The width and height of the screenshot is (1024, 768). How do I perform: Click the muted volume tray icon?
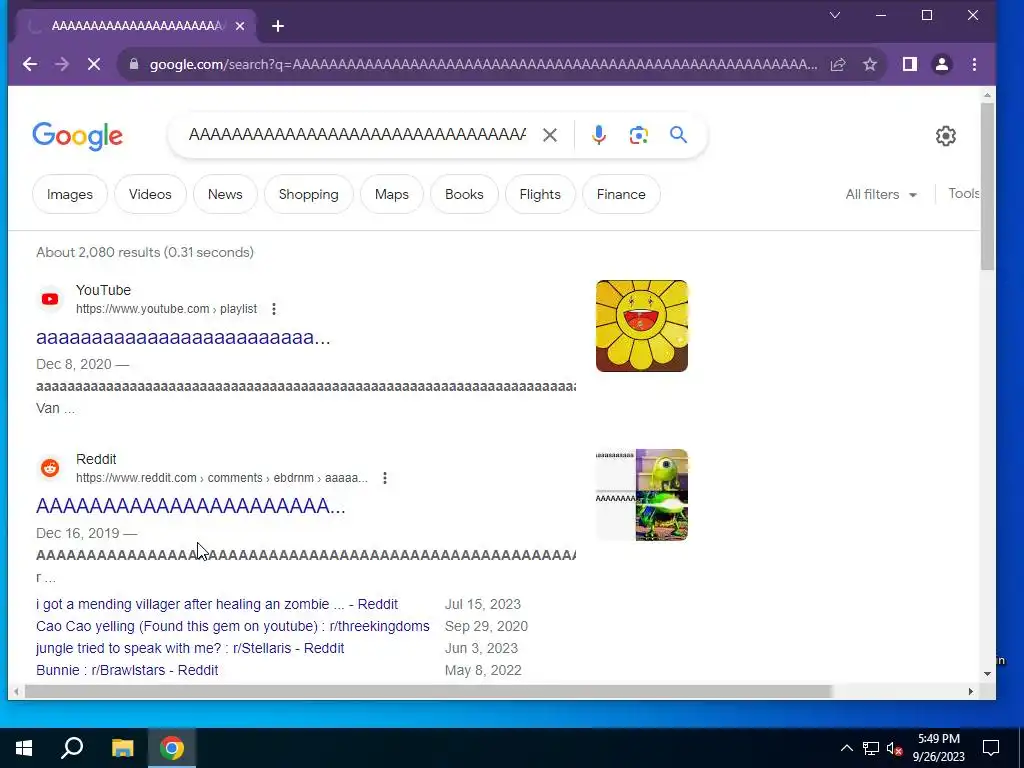coord(894,748)
